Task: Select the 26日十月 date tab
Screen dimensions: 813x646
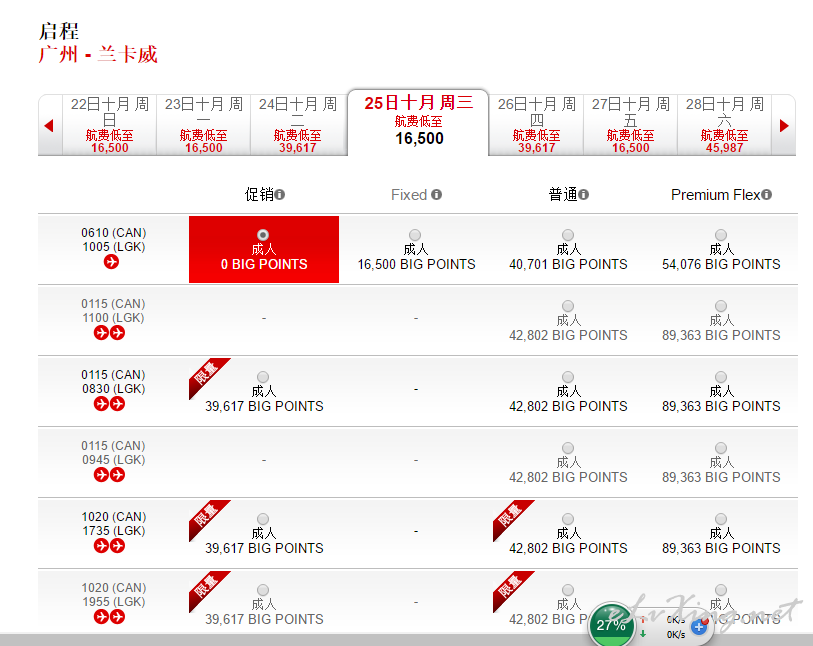Action: (537, 125)
